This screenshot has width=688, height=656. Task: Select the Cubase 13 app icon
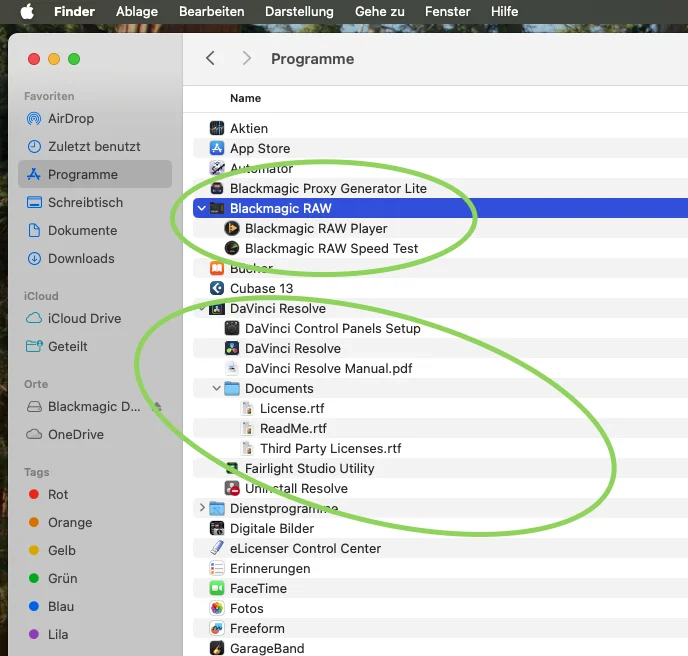[217, 288]
